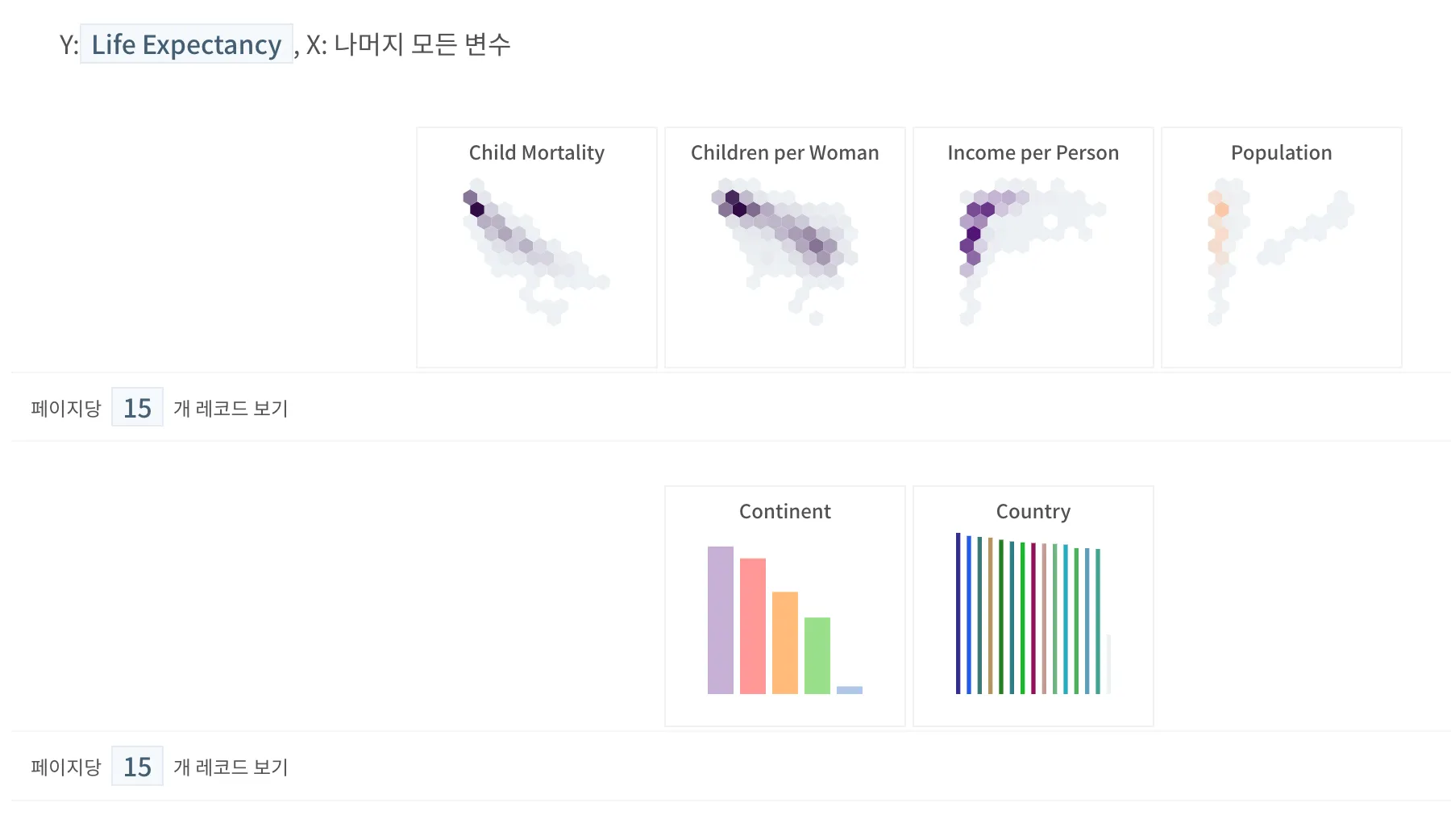Click the orange Continent bar
This screenshot has height=840, width=1451.
pos(784,643)
